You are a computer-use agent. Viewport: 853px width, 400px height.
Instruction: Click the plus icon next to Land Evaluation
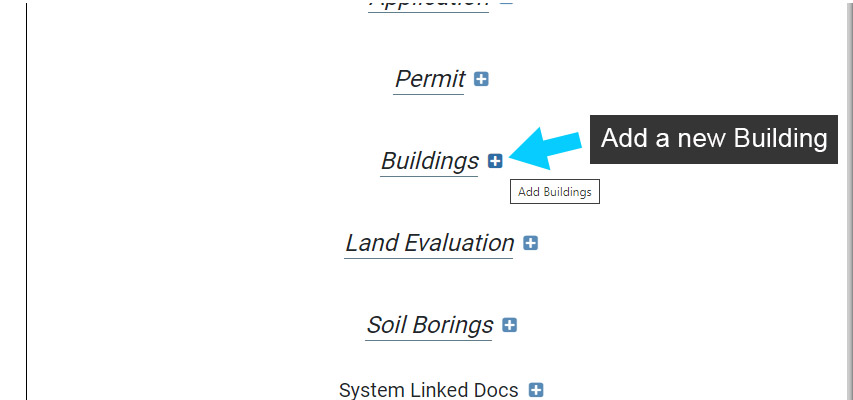click(530, 243)
